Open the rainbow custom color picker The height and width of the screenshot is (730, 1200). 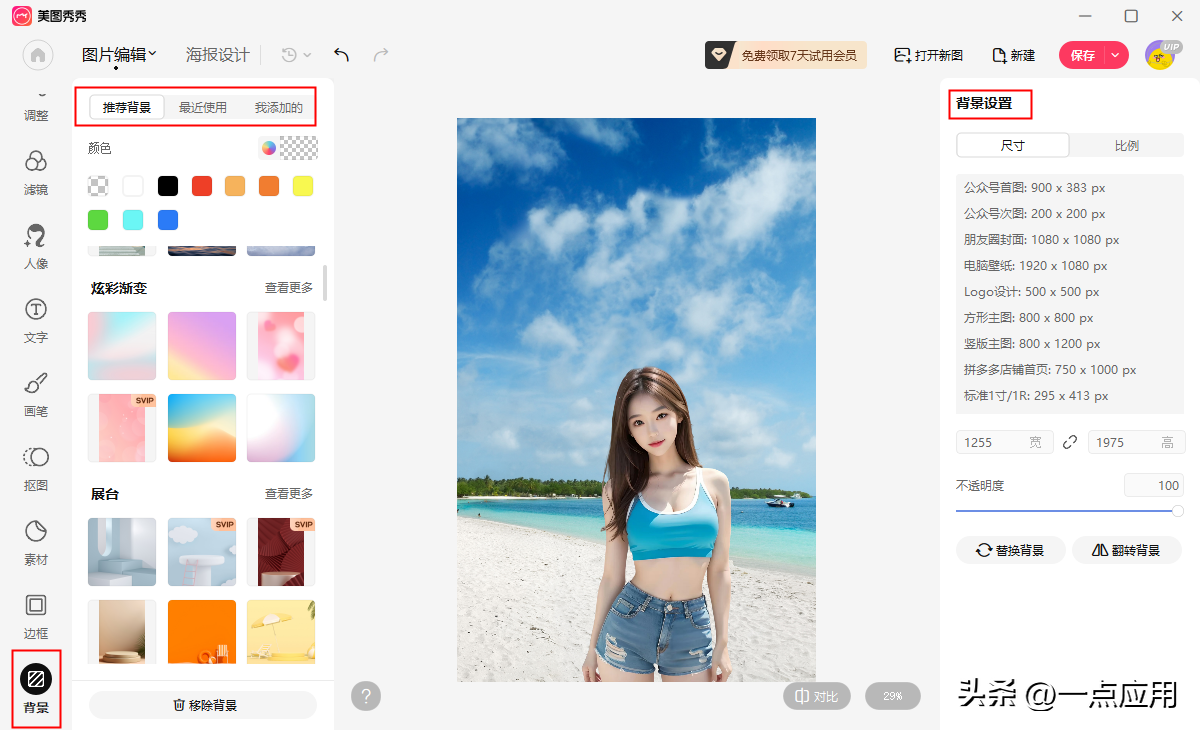tap(268, 148)
